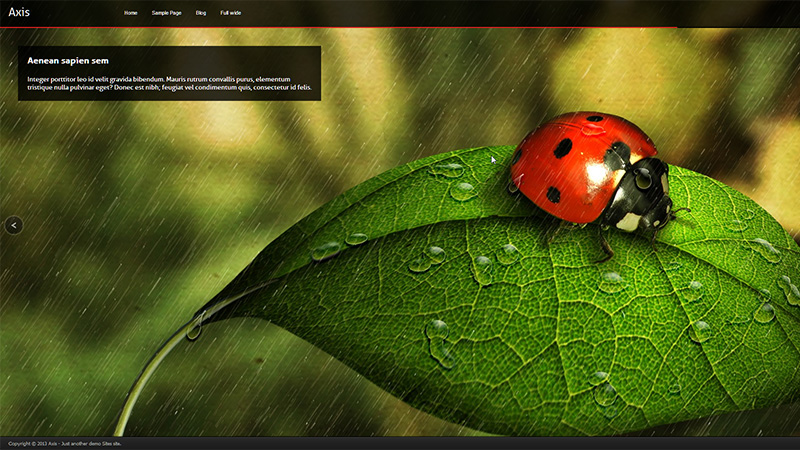The width and height of the screenshot is (800, 450).
Task: Open the Blog menu item
Action: (x=201, y=13)
